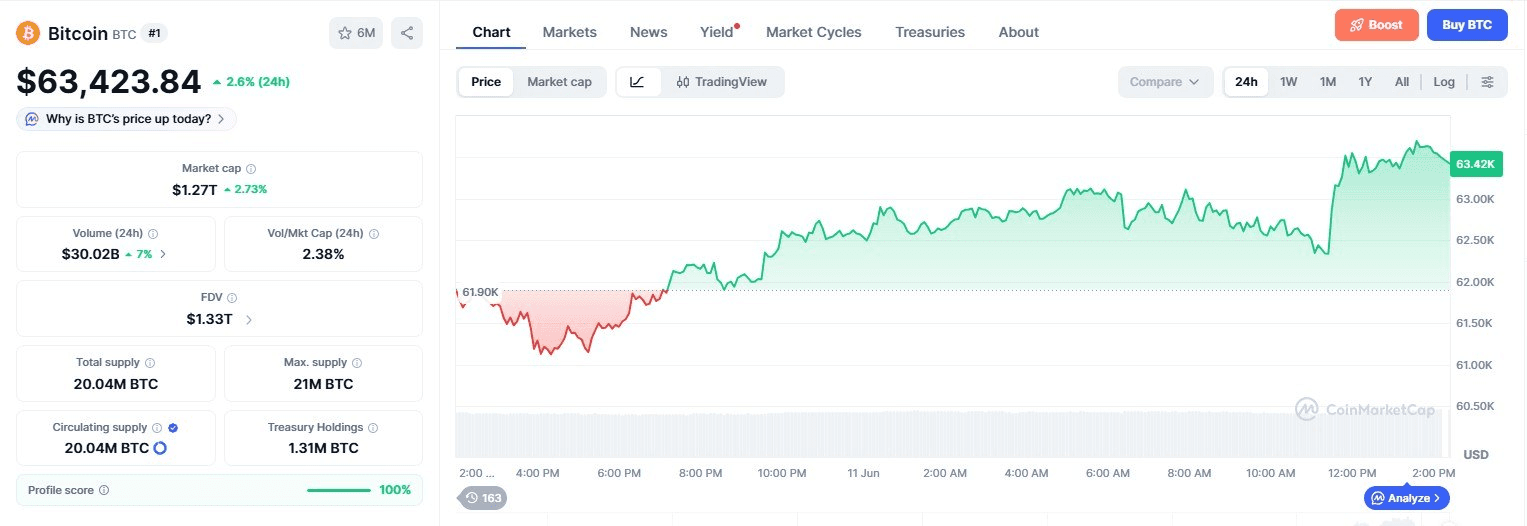The height and width of the screenshot is (526, 1527).
Task: Click Volume (24h) info icon
Action: click(152, 233)
